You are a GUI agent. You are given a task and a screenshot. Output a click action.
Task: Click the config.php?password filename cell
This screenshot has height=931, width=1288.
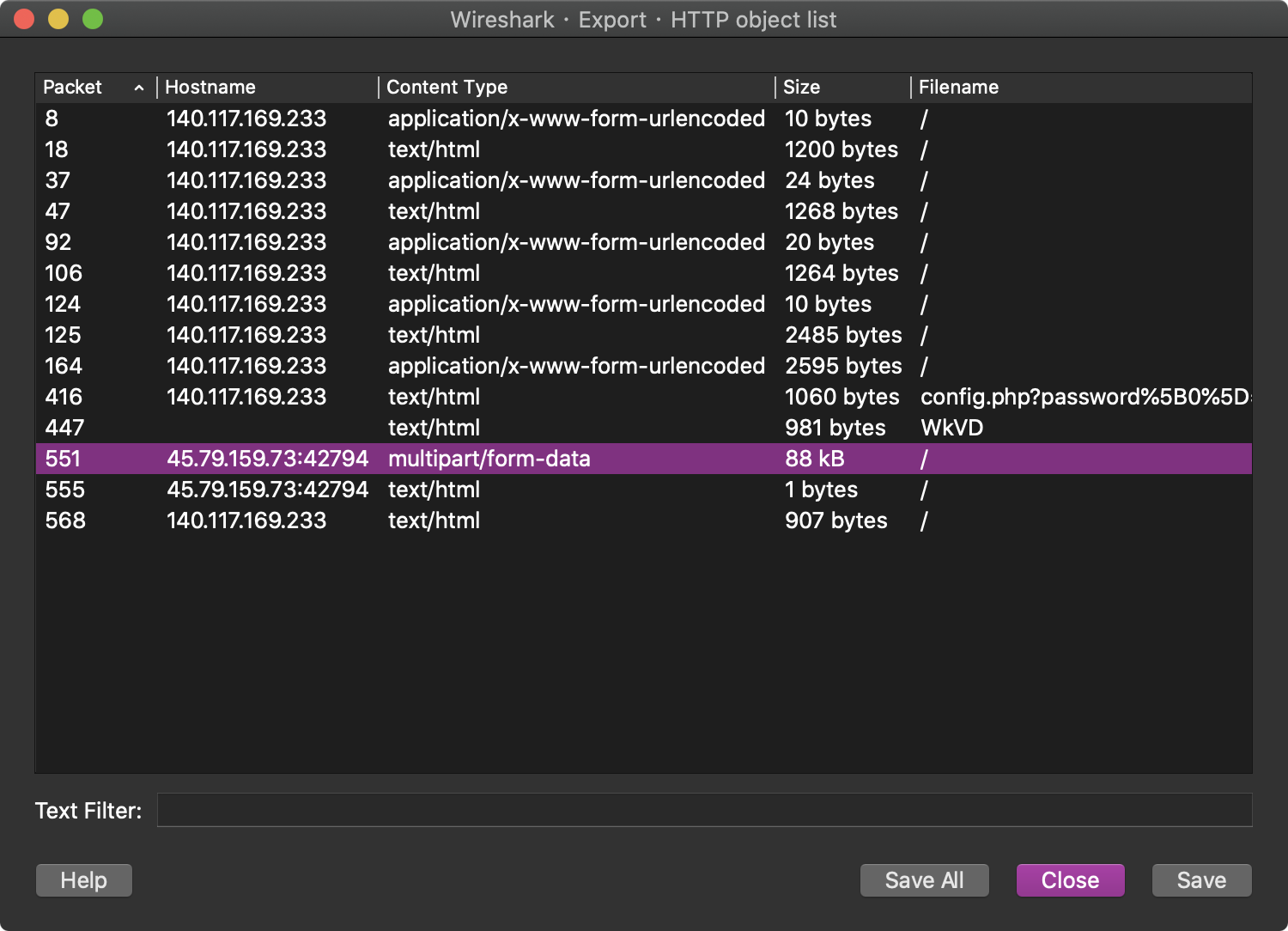pyautogui.click(x=1086, y=397)
